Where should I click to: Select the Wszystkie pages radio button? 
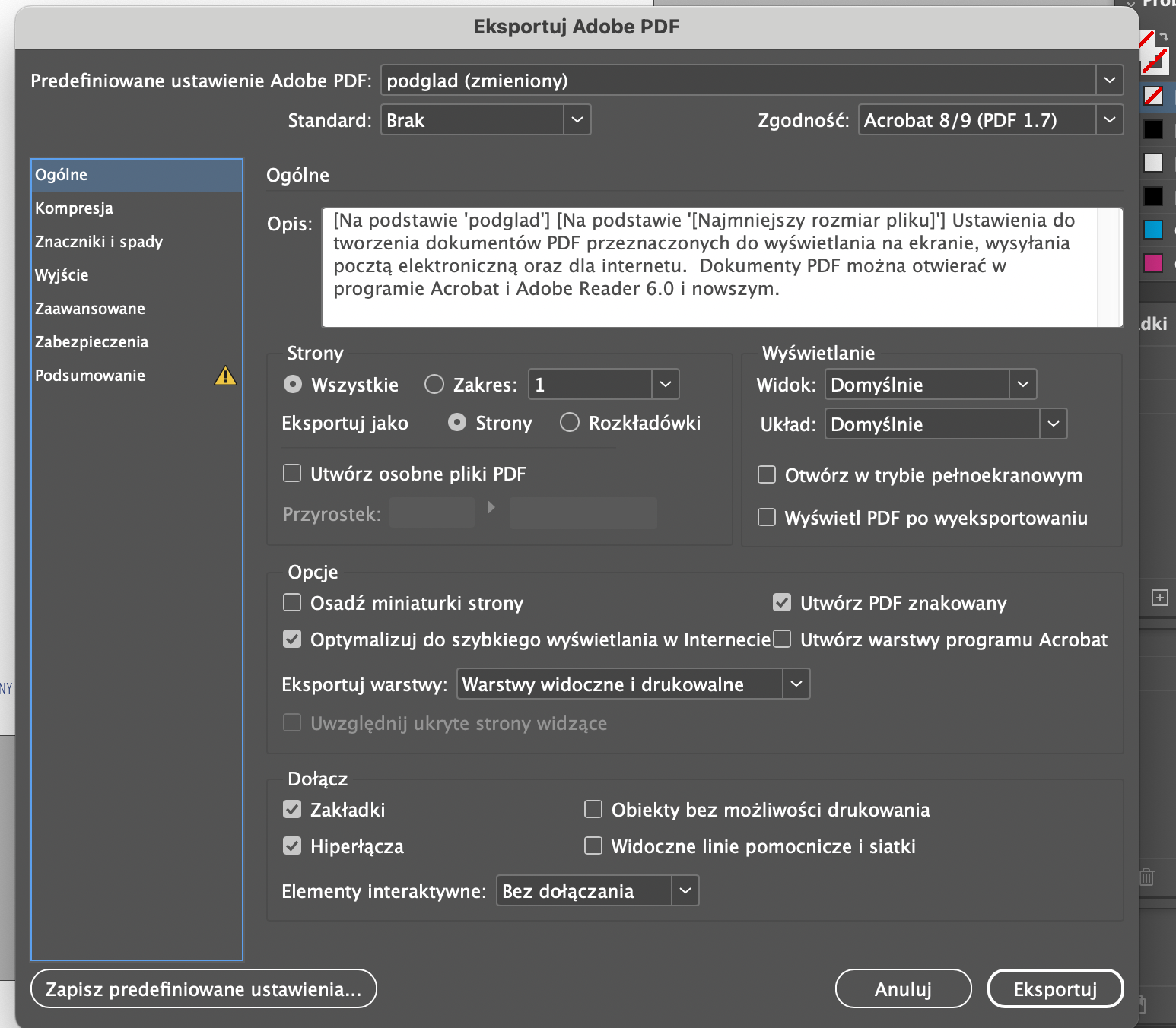(x=293, y=385)
